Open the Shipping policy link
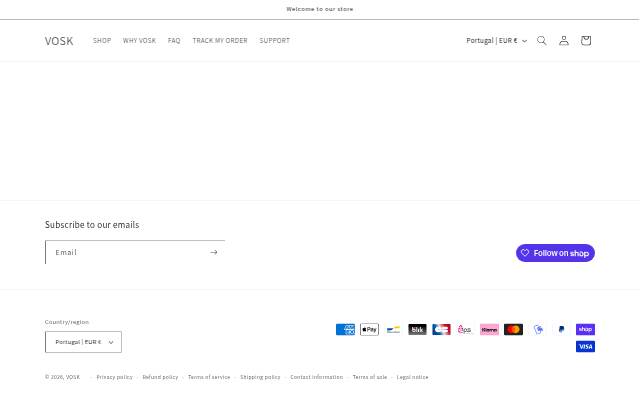Image resolution: width=640 pixels, height=400 pixels. pos(260,377)
